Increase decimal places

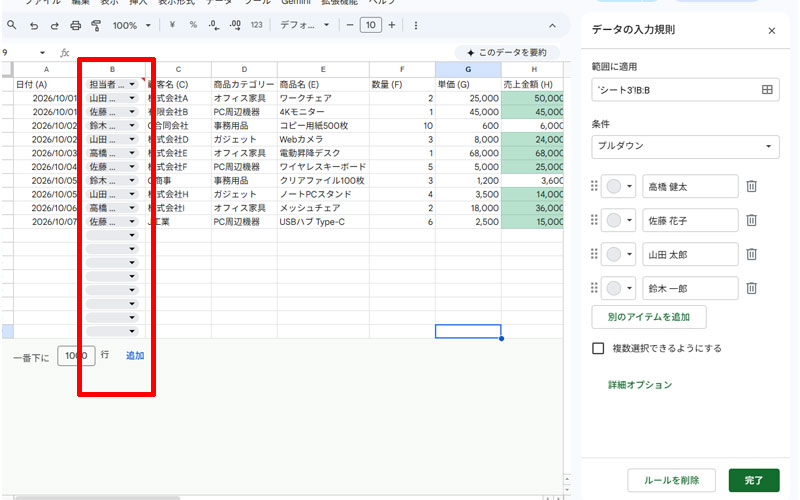point(235,25)
